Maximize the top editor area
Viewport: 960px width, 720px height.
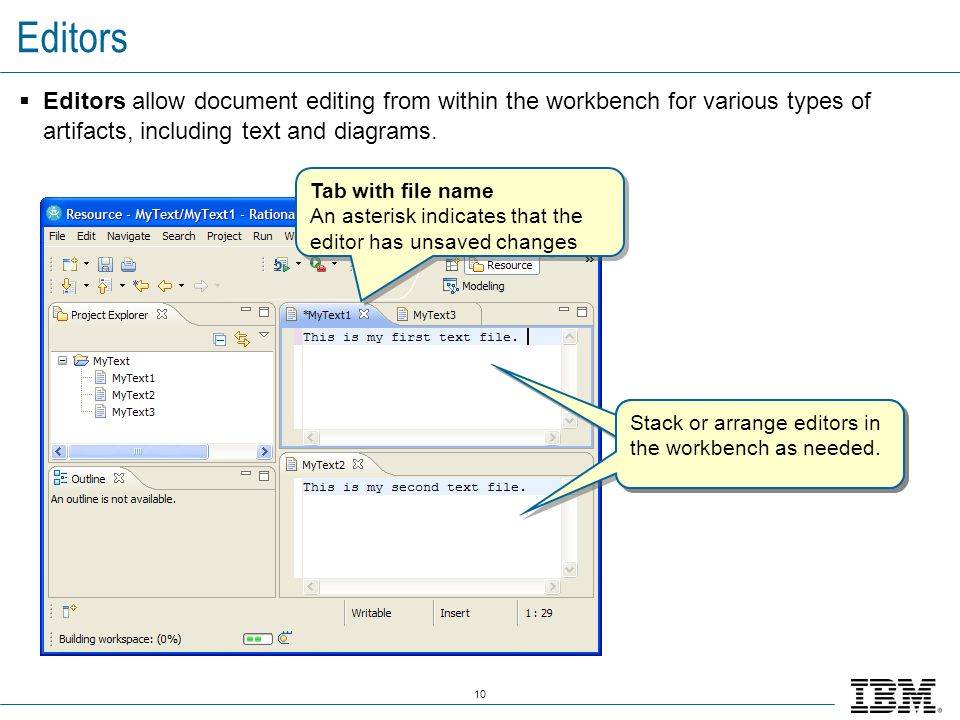tap(582, 312)
